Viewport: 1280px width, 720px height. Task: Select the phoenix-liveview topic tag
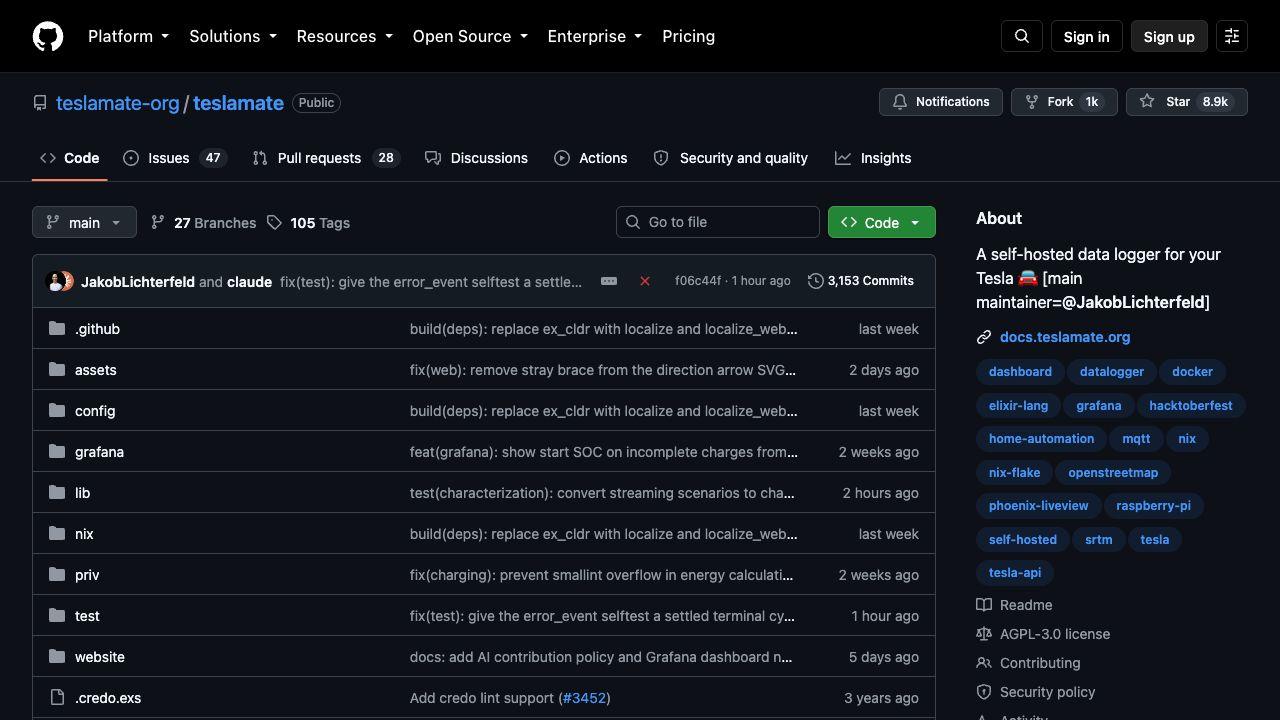(x=1038, y=506)
